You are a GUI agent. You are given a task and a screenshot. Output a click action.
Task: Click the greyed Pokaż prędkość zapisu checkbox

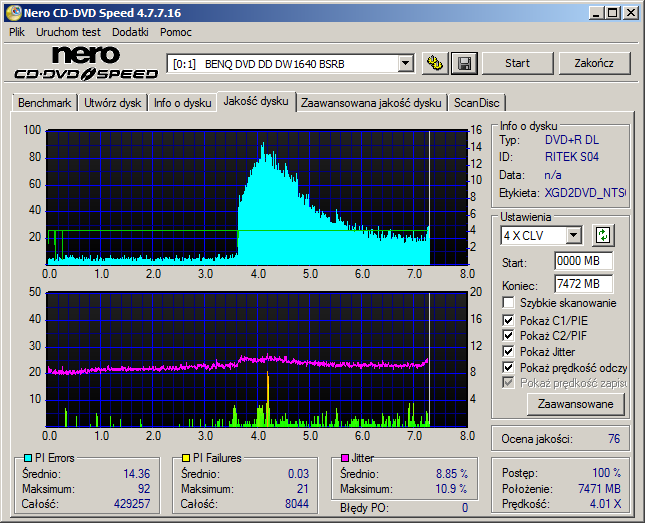508,383
